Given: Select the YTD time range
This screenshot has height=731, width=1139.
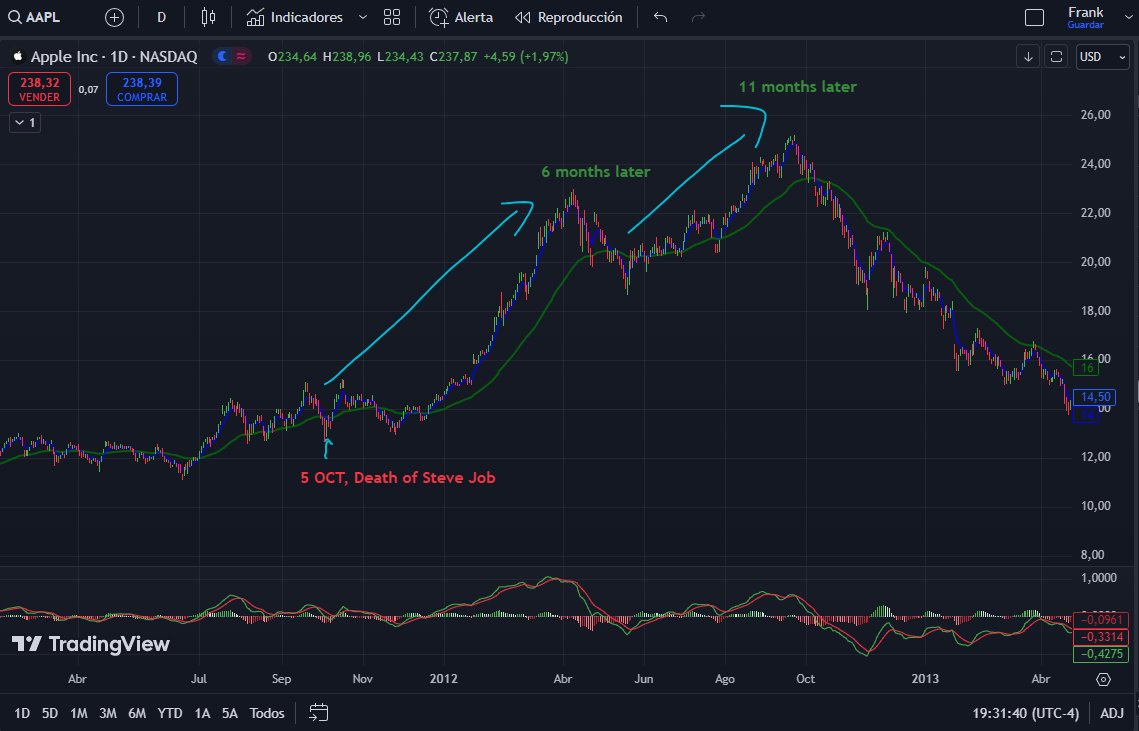Looking at the screenshot, I should tap(170, 713).
